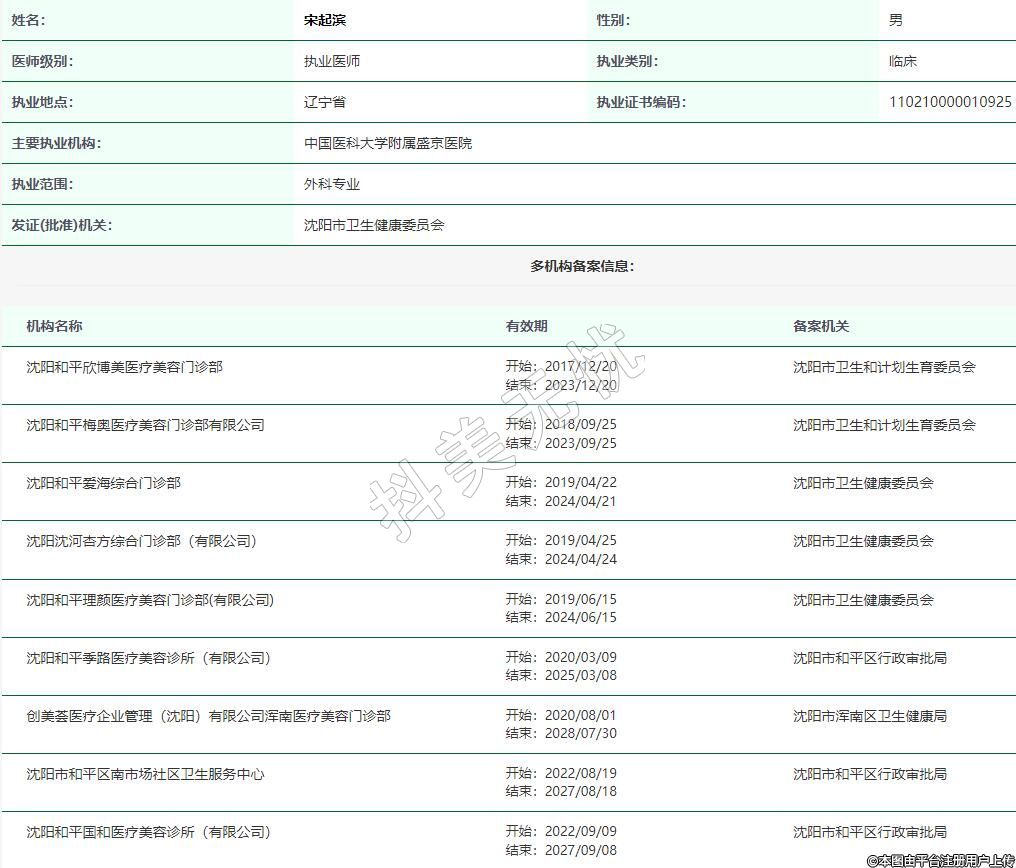Image resolution: width=1016 pixels, height=868 pixels.
Task: Click the 沈阳和平国和医疗美容诊所 entry
Action: 148,832
